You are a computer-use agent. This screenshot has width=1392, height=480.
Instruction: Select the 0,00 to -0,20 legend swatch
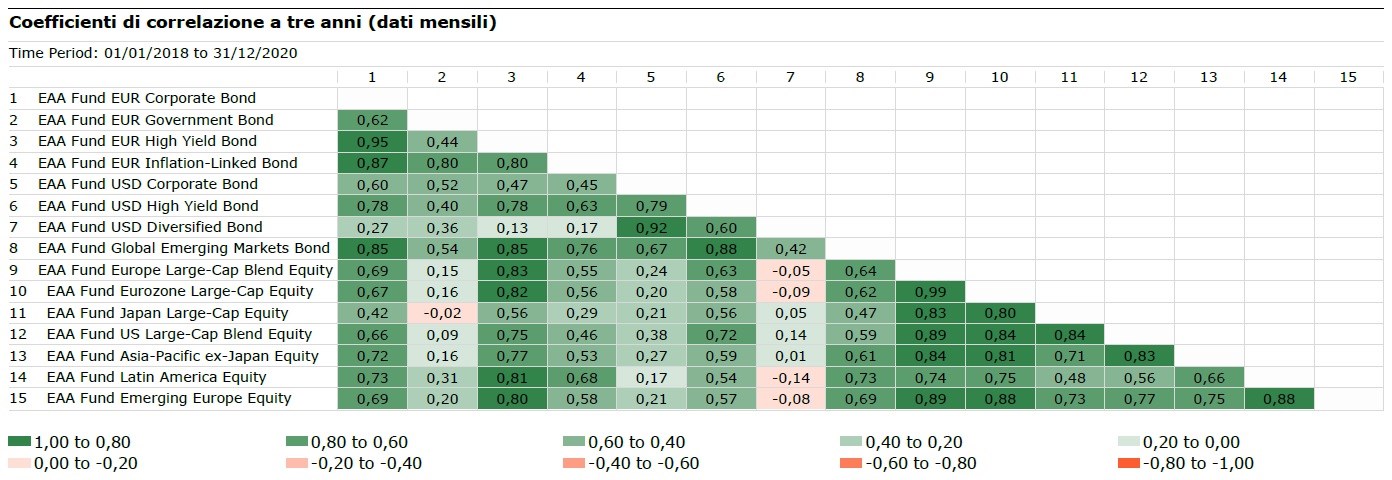coord(19,463)
